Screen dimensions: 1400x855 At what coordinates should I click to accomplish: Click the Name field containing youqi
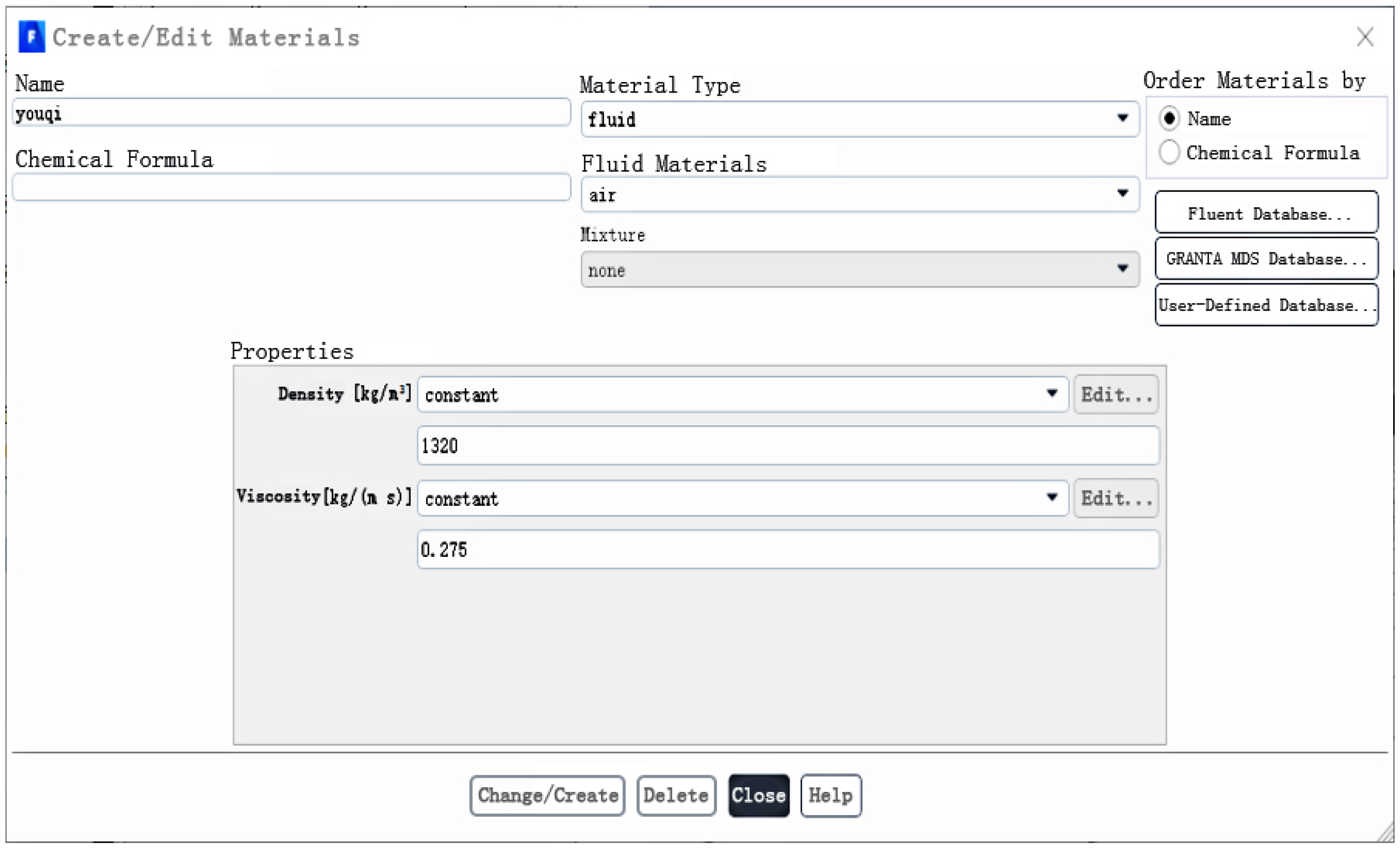point(291,113)
